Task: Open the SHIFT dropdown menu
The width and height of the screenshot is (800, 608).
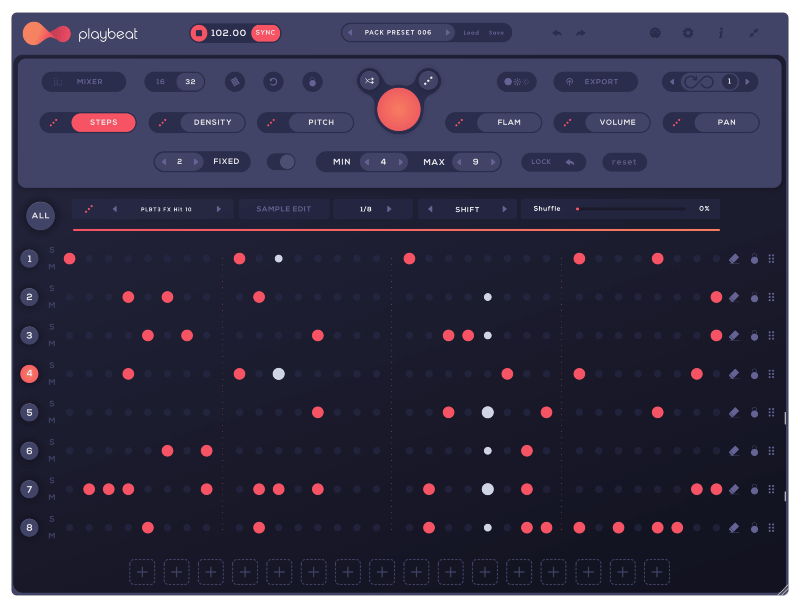Action: click(466, 209)
